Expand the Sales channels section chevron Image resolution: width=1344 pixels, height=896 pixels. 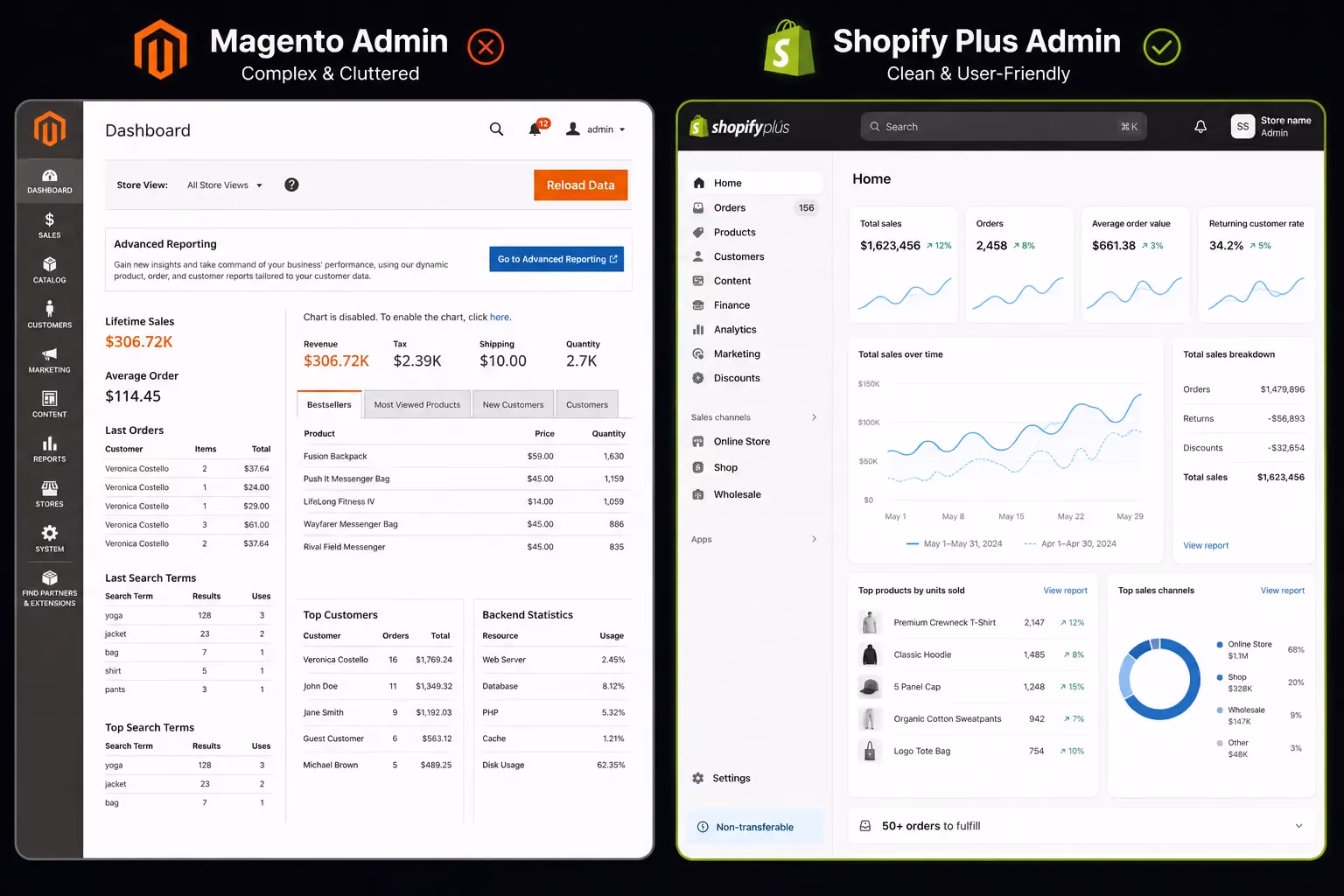(x=814, y=417)
